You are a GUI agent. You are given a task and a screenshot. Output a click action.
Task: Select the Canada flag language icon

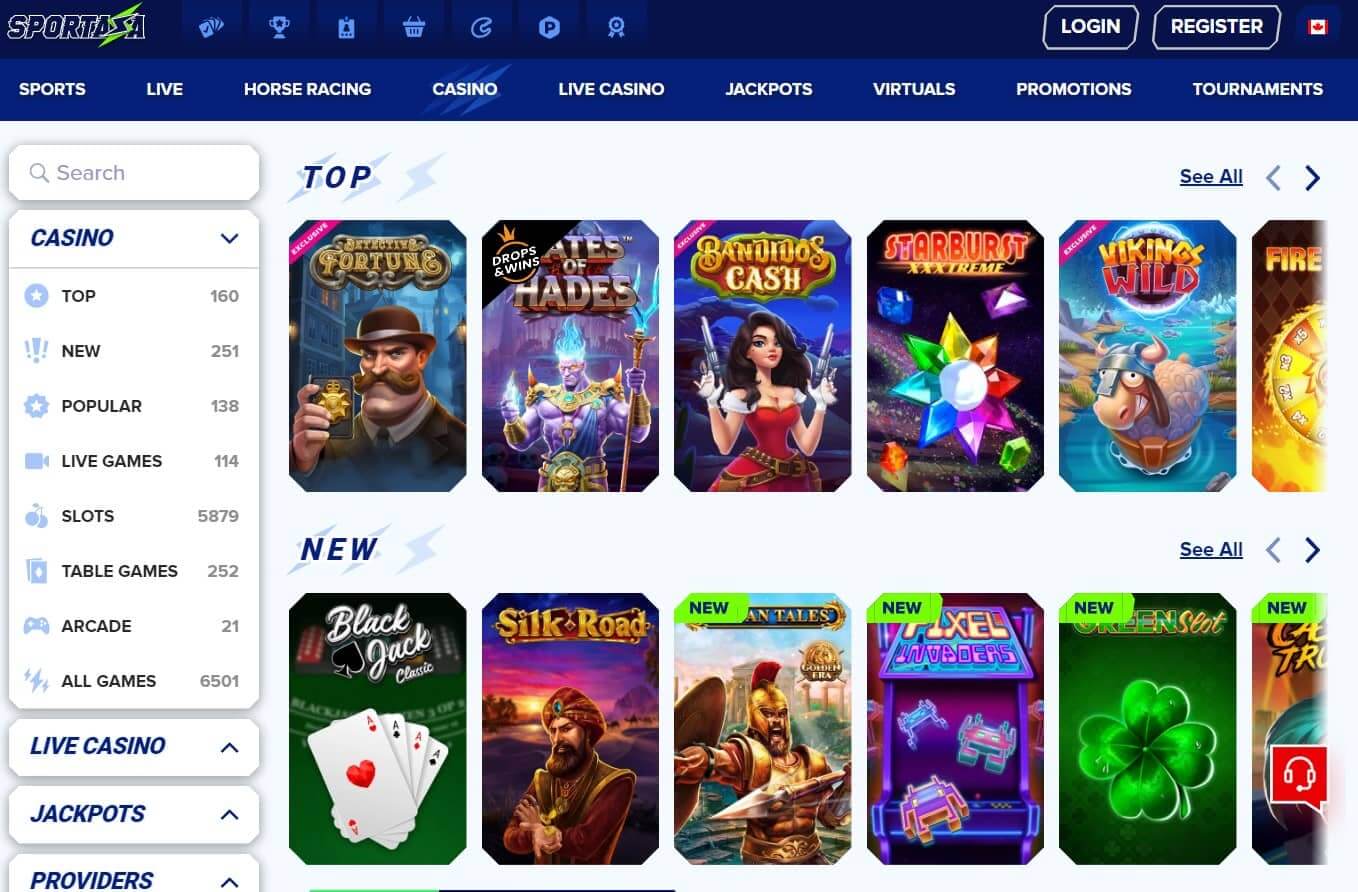pyautogui.click(x=1317, y=27)
